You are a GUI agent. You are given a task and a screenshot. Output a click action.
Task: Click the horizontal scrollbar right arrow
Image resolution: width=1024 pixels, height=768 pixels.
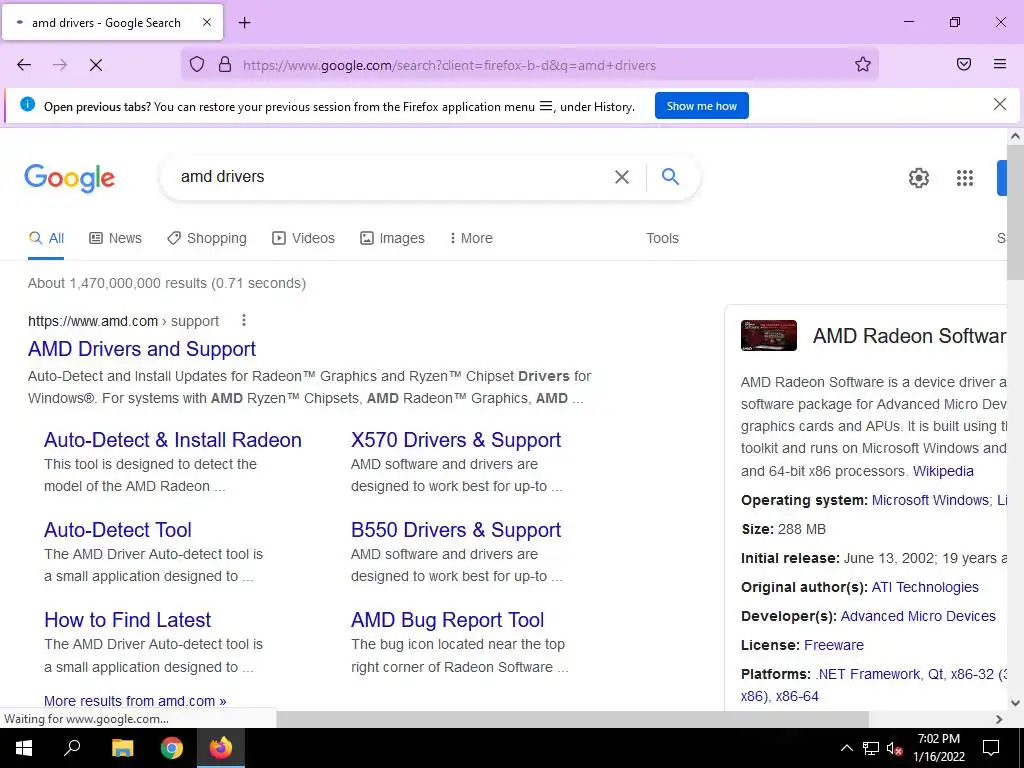pyautogui.click(x=999, y=719)
